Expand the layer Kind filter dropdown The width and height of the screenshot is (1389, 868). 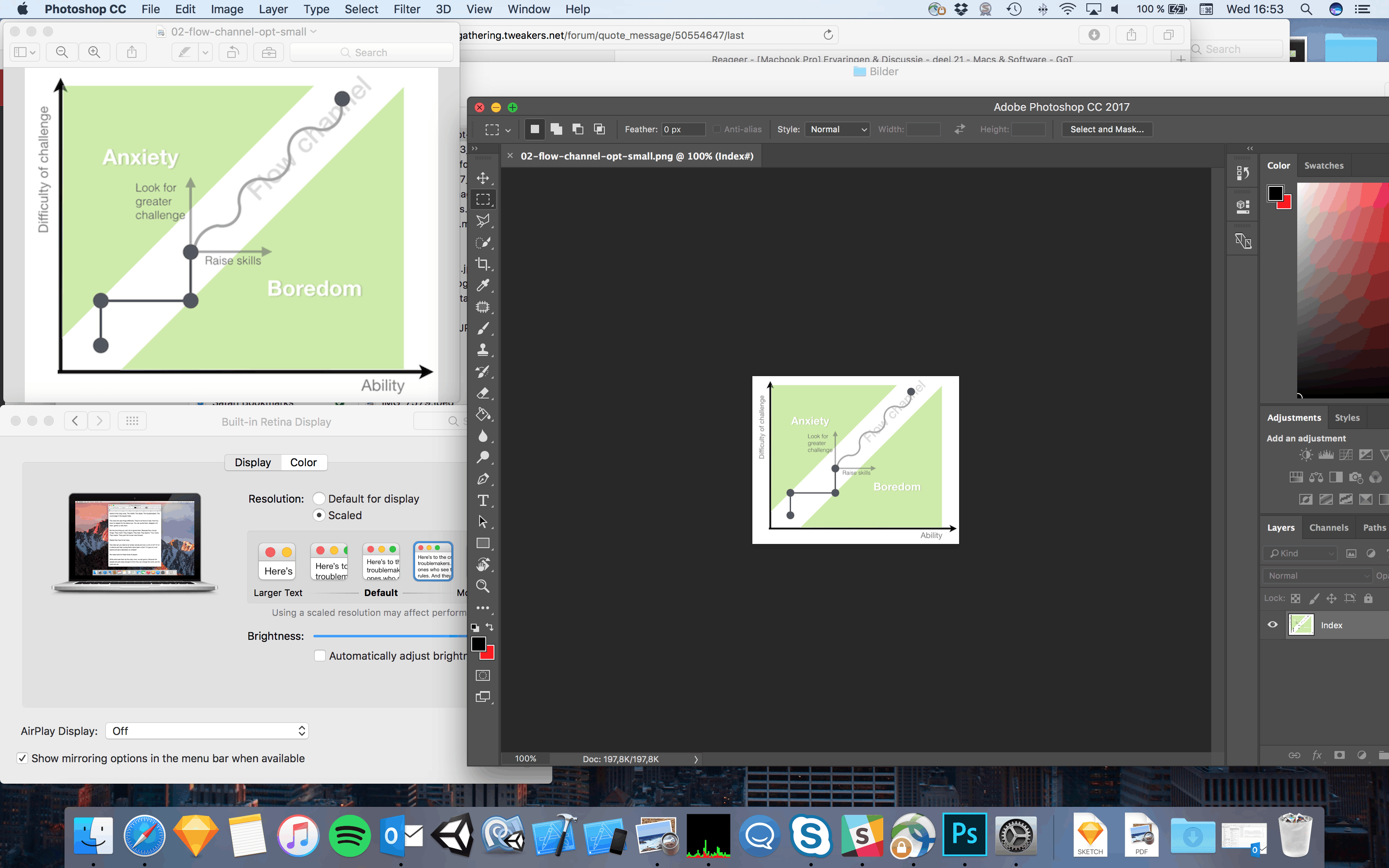[1300, 553]
